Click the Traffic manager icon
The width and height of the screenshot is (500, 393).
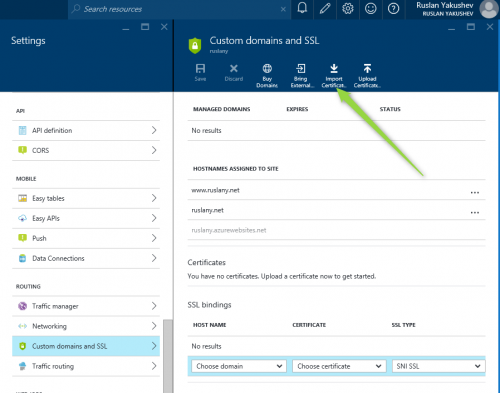[x=22, y=306]
